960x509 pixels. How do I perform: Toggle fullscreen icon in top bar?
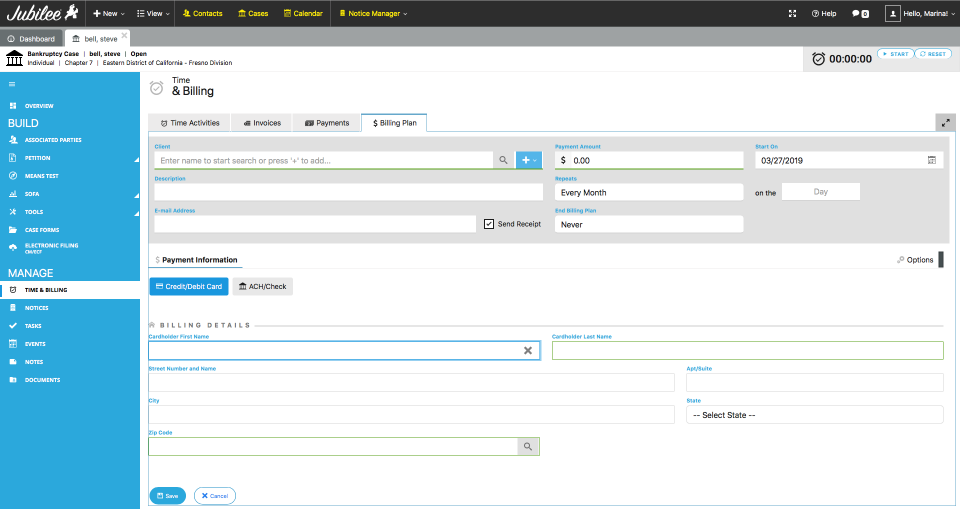click(x=792, y=13)
